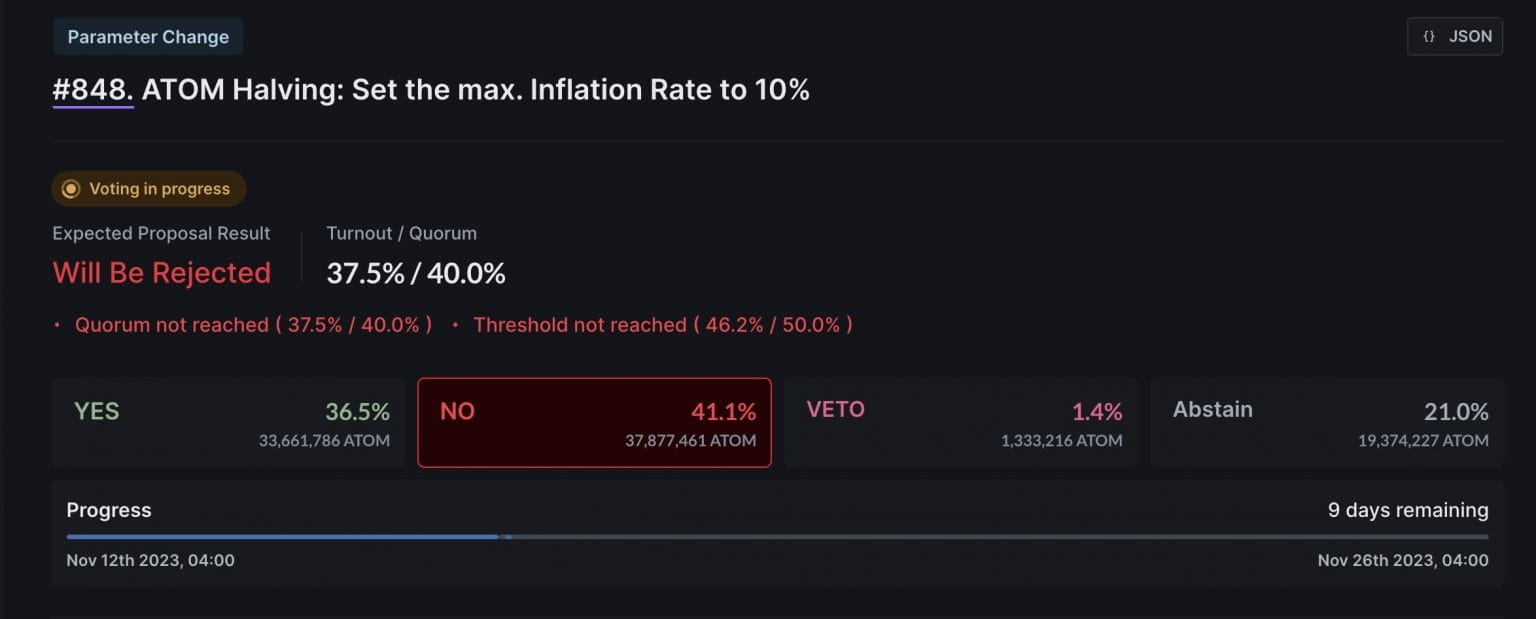Screen dimensions: 1536x619
Task: Click the 9 days remaining label
Action: point(1407,510)
